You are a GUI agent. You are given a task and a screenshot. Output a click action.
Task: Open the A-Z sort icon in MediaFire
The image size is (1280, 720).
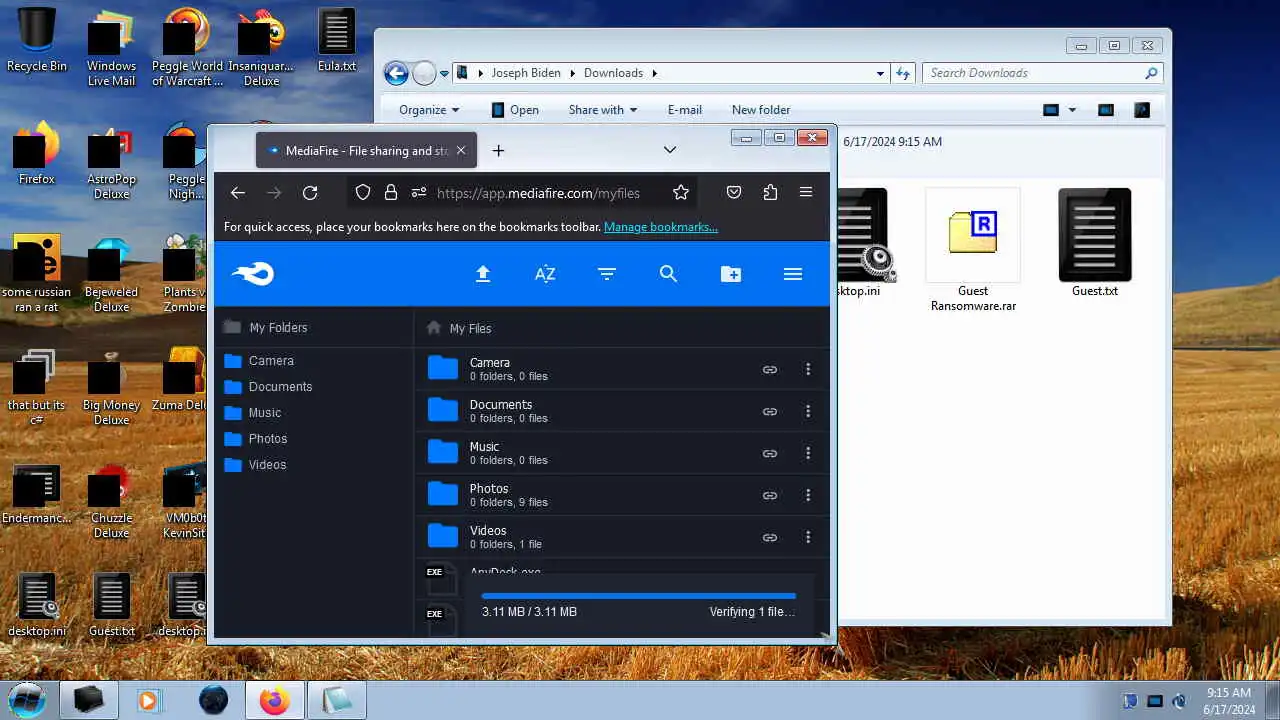[x=545, y=274]
